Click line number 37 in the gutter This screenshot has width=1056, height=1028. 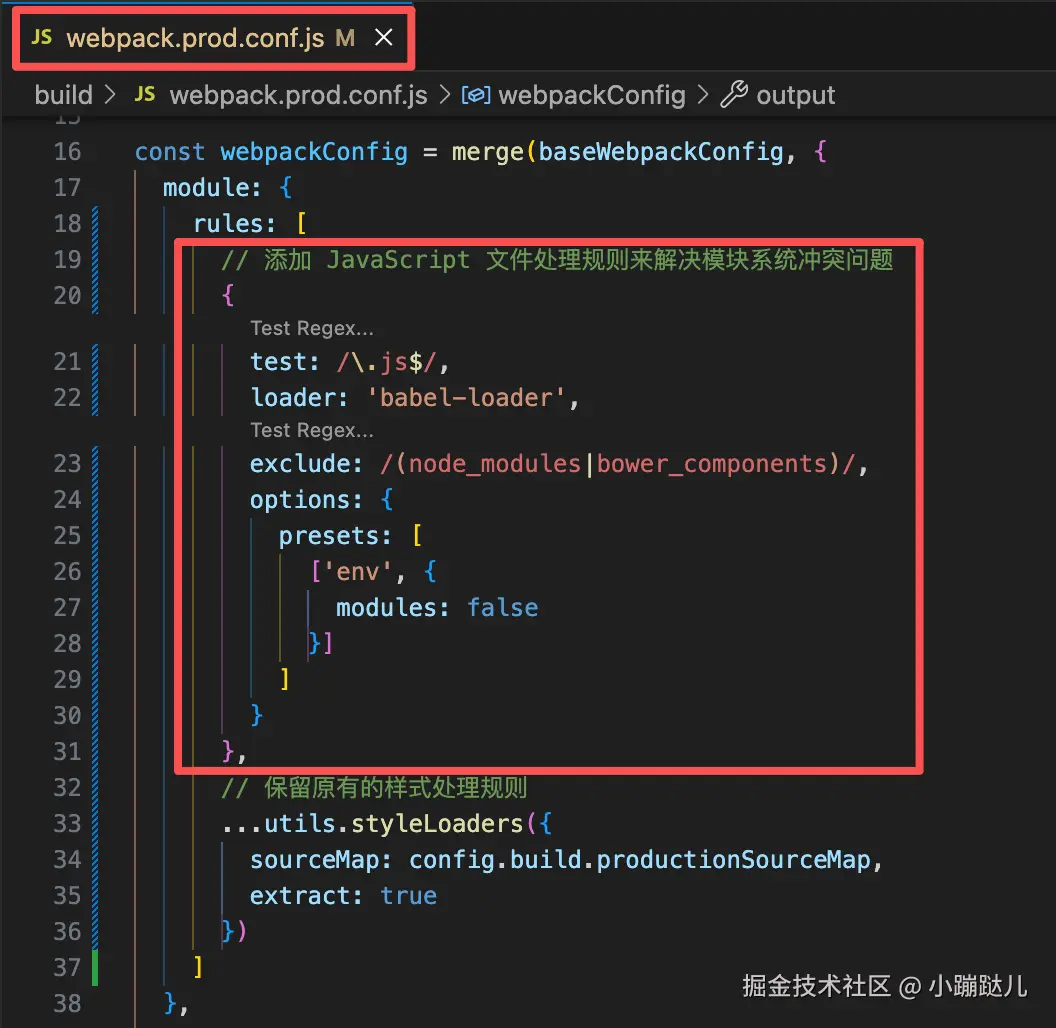(67, 967)
